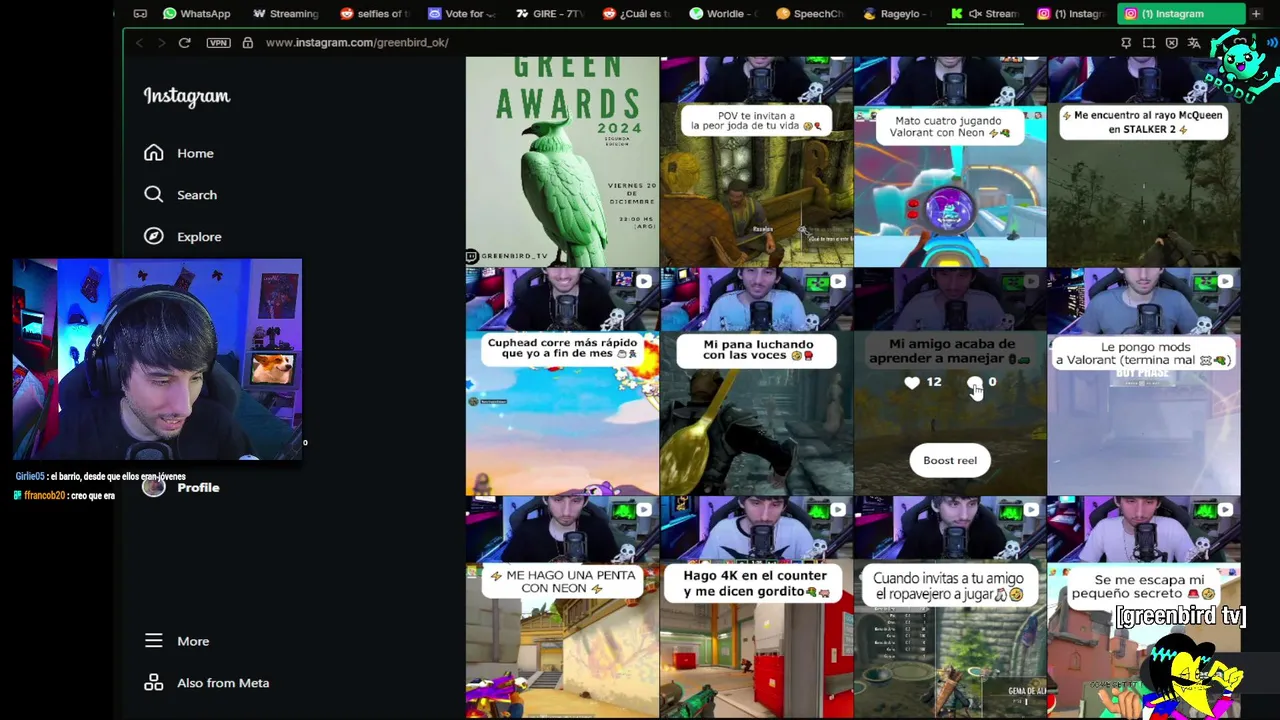Switch to the 'Vote for' tab
Image resolution: width=1280 pixels, height=720 pixels.
[x=461, y=14]
